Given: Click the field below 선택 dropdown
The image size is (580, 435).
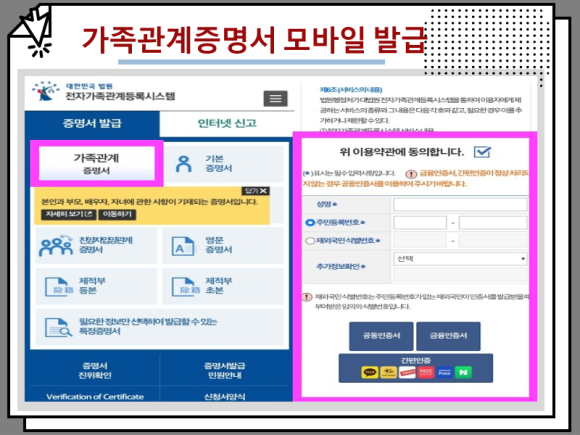Looking at the screenshot, I should click(x=460, y=275).
